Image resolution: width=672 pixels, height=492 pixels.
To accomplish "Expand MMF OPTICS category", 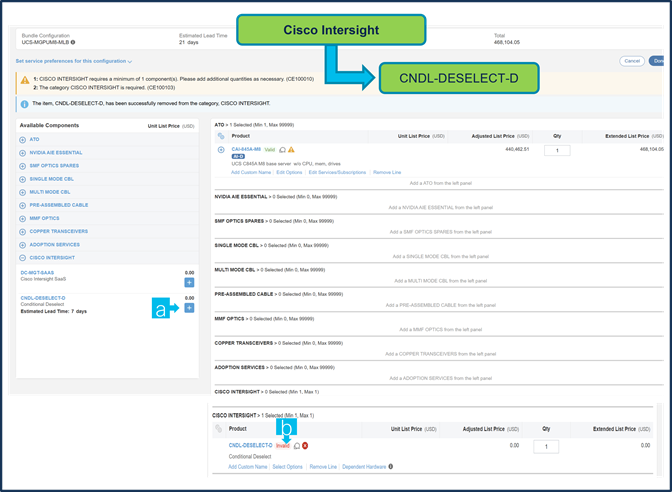I will [x=23, y=219].
